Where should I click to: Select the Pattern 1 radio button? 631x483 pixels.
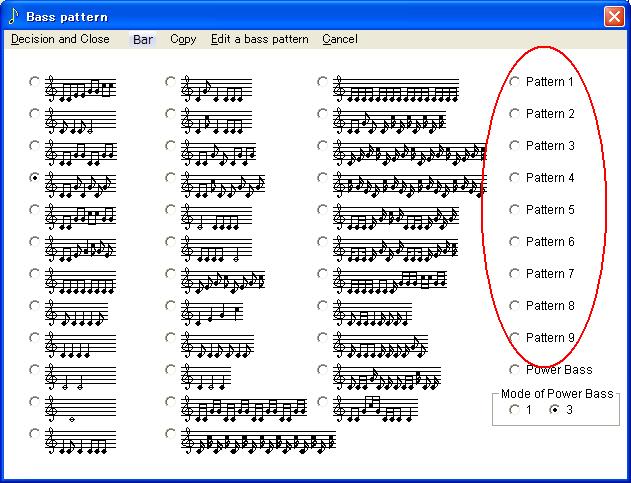click(515, 82)
